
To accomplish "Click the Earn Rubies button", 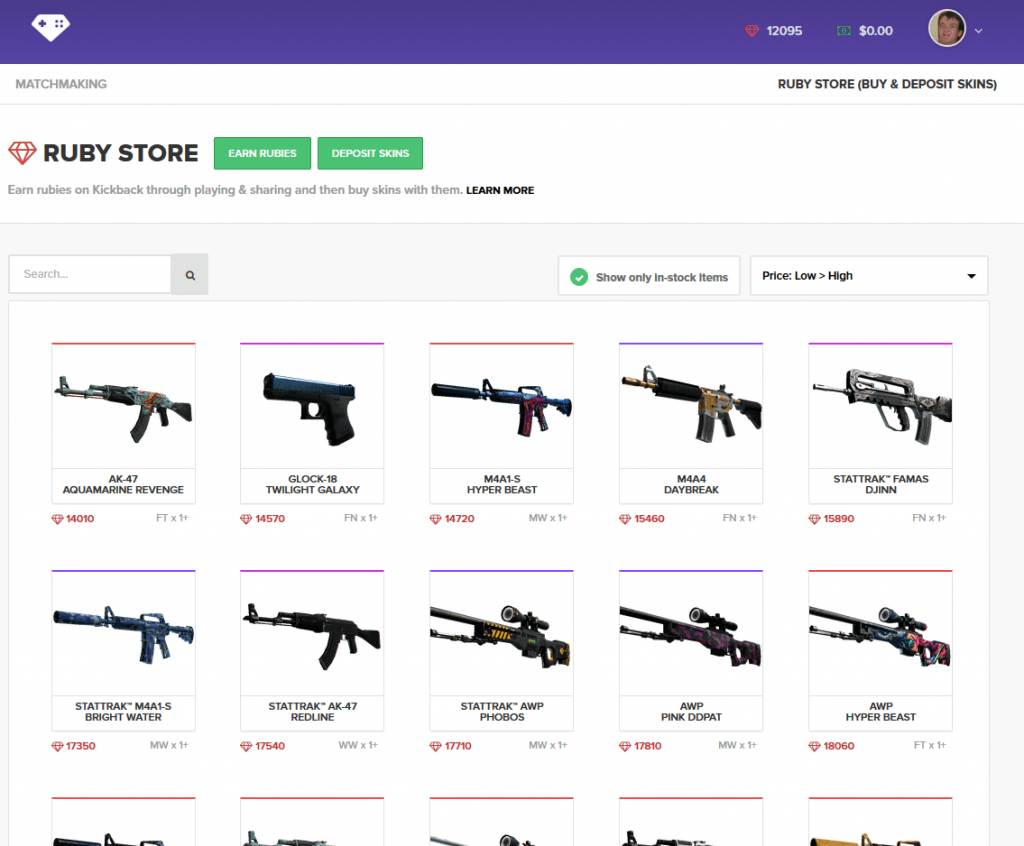I will tap(263, 154).
